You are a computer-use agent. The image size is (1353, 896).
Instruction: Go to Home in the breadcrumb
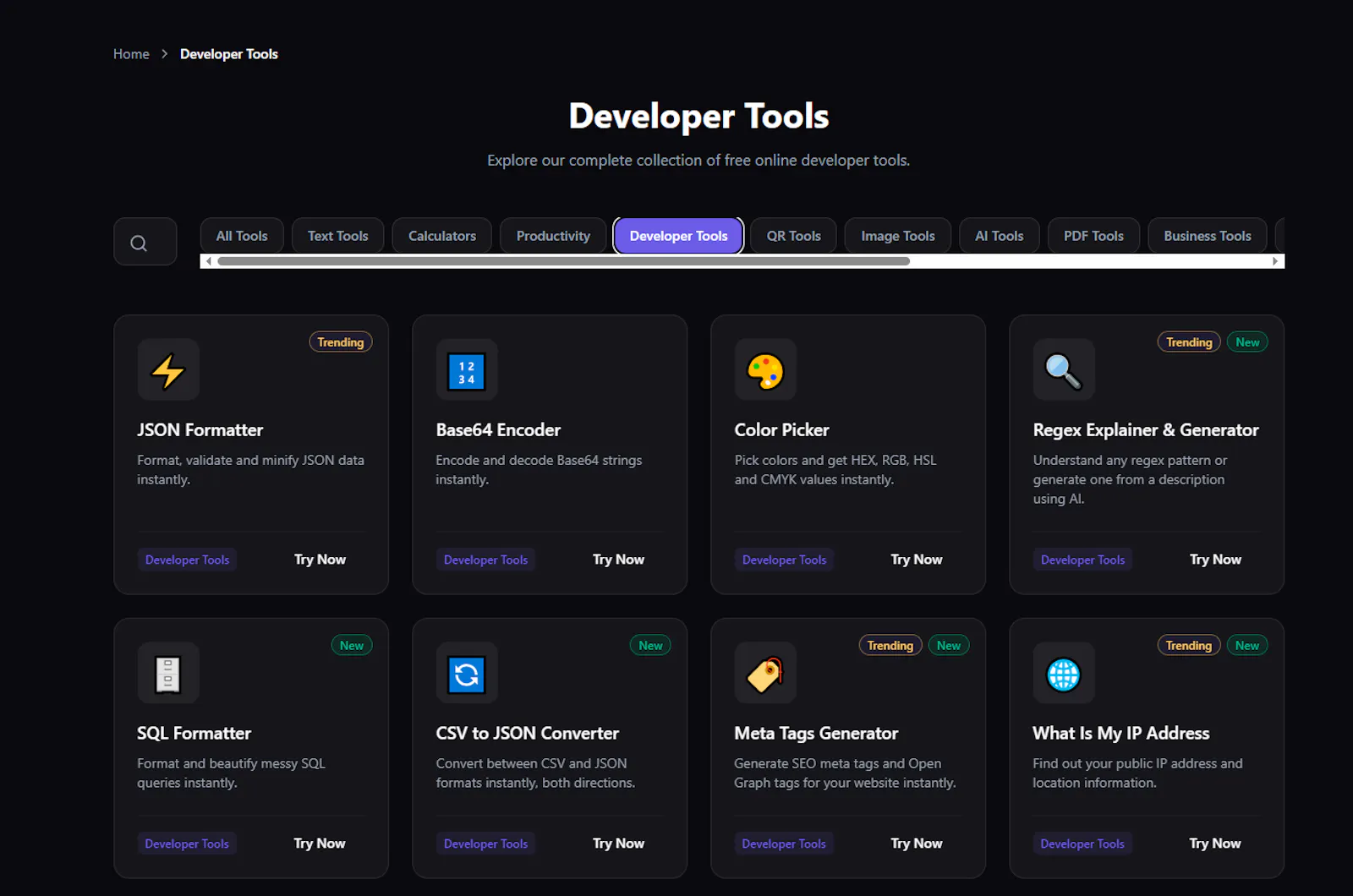click(131, 54)
